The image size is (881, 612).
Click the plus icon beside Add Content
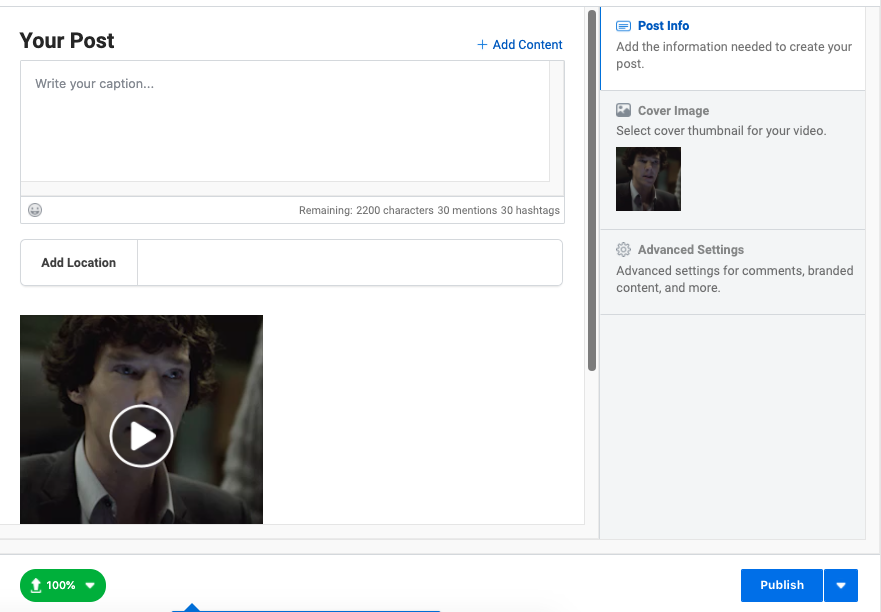[x=482, y=44]
